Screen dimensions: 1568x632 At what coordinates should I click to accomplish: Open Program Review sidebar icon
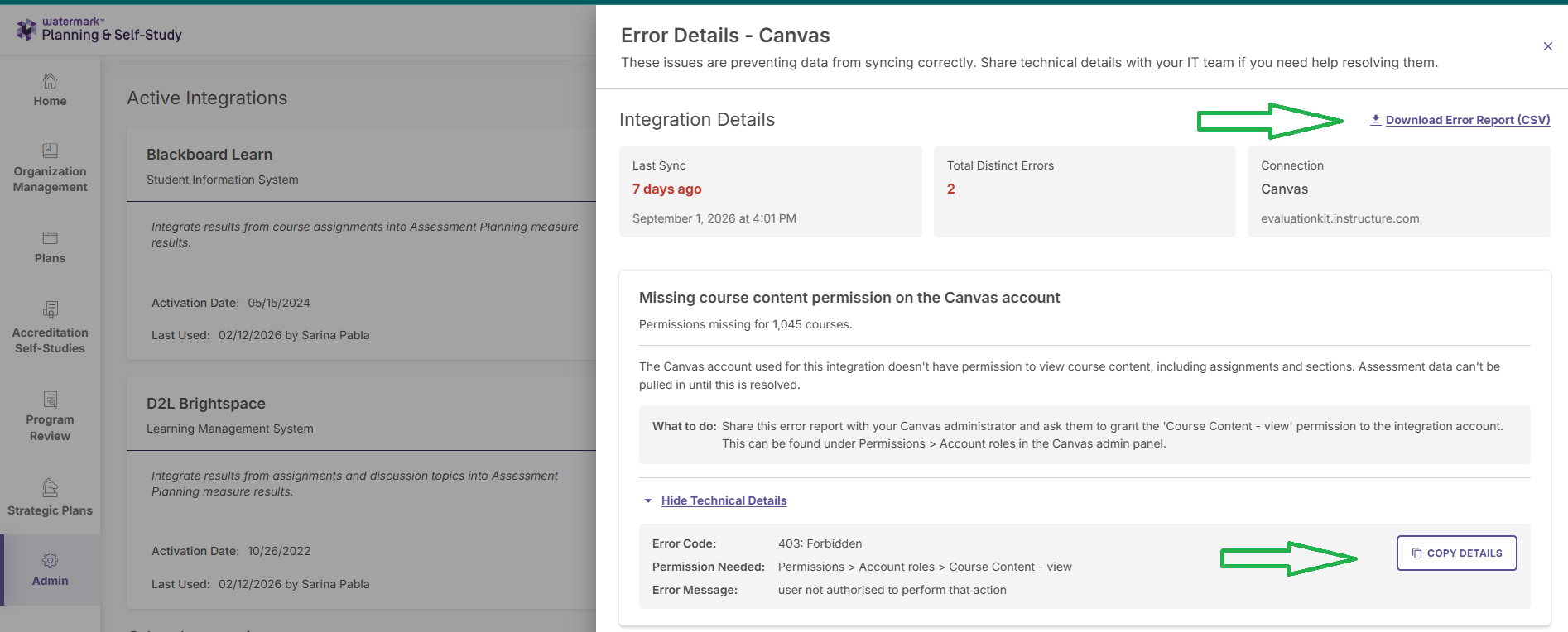51,400
